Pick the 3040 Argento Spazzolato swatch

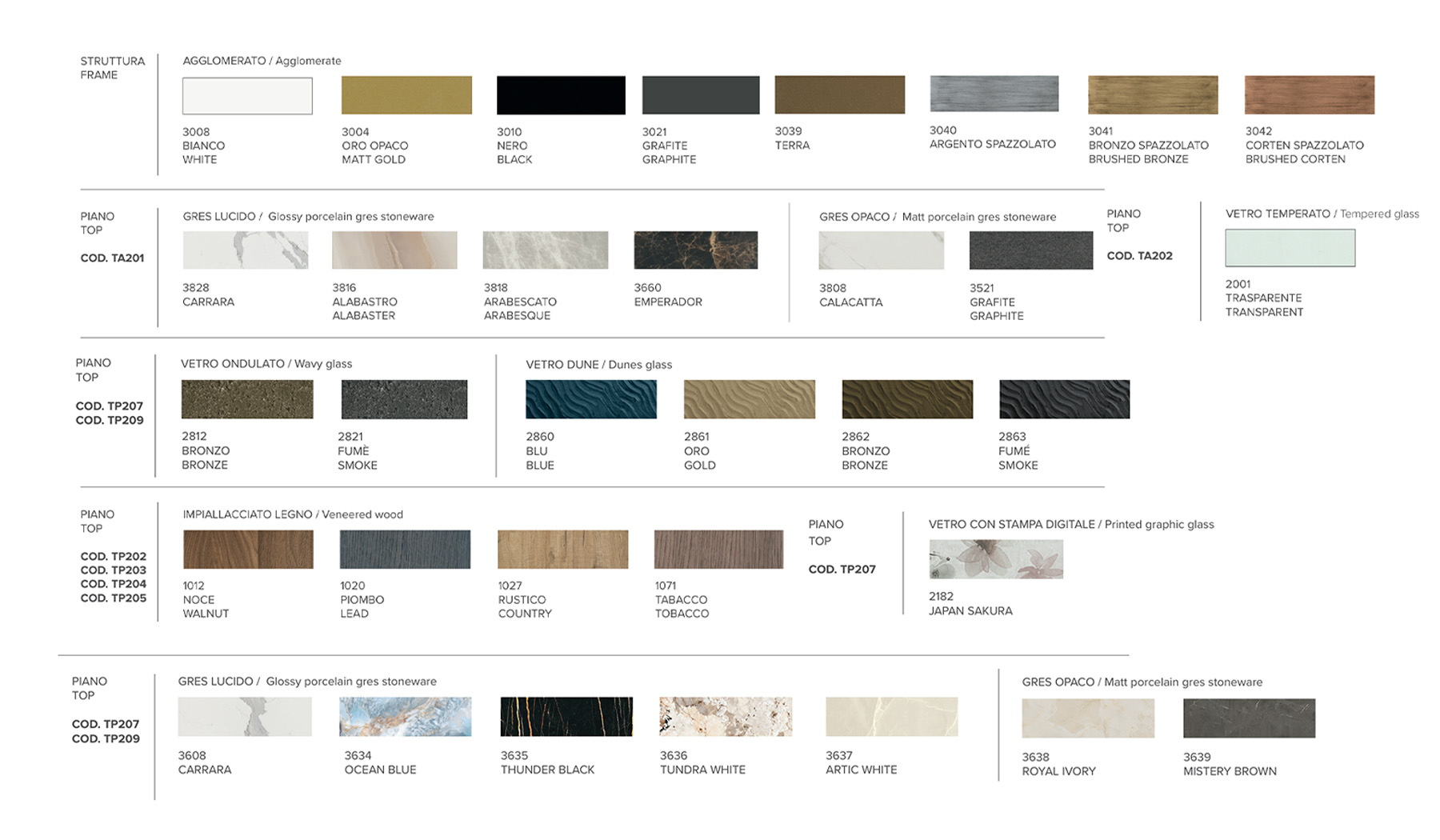(x=994, y=94)
